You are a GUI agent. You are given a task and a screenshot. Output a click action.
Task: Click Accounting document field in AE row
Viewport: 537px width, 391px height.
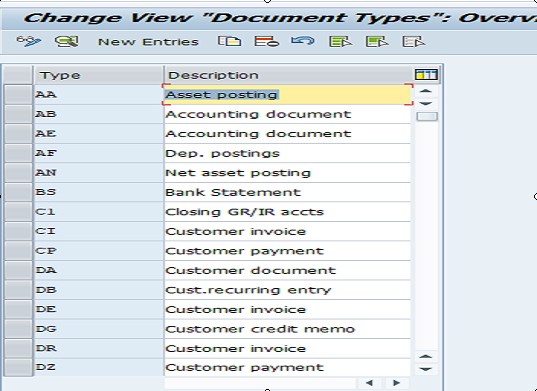288,134
